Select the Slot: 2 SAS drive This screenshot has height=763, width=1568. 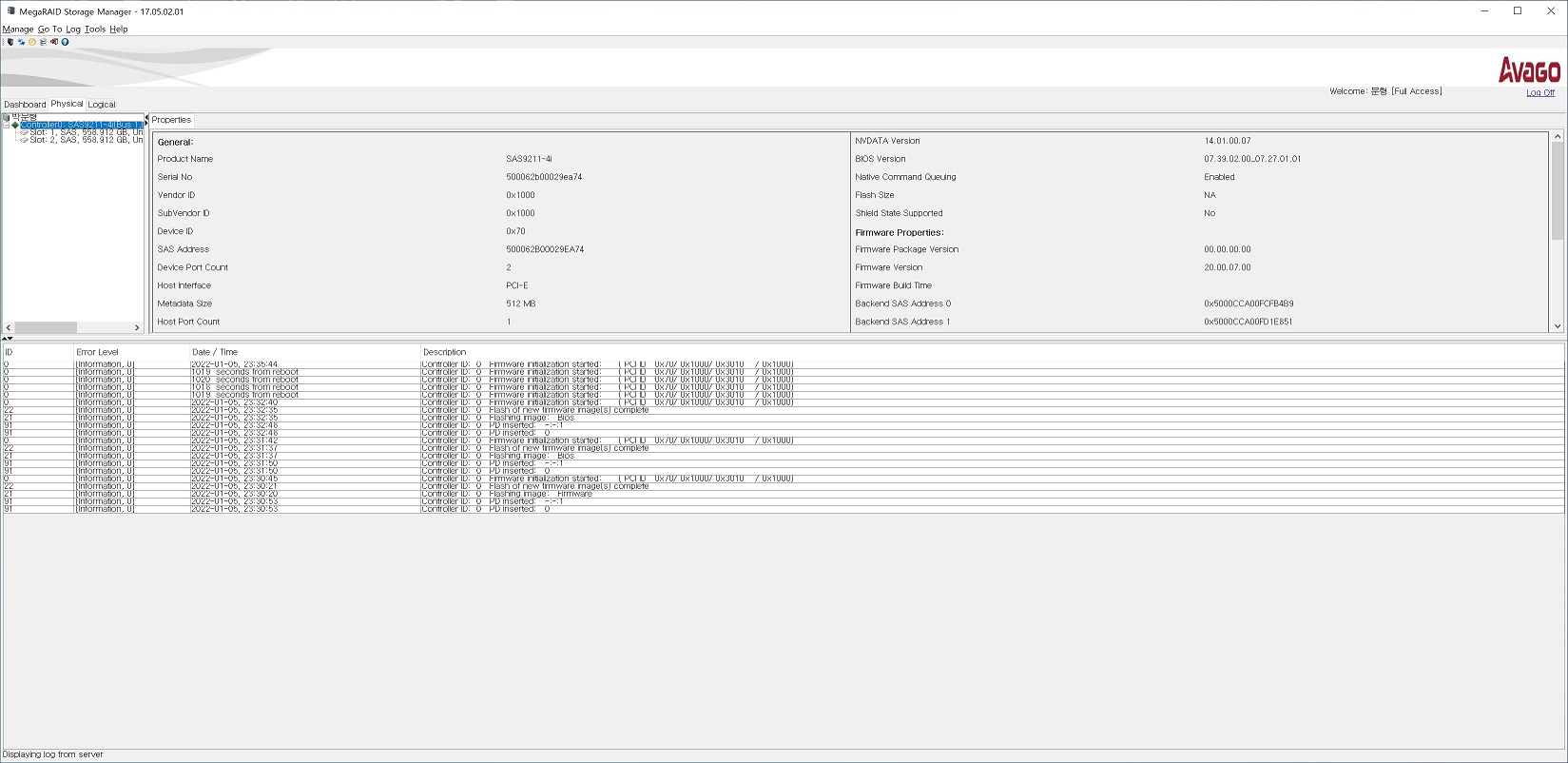click(x=87, y=140)
